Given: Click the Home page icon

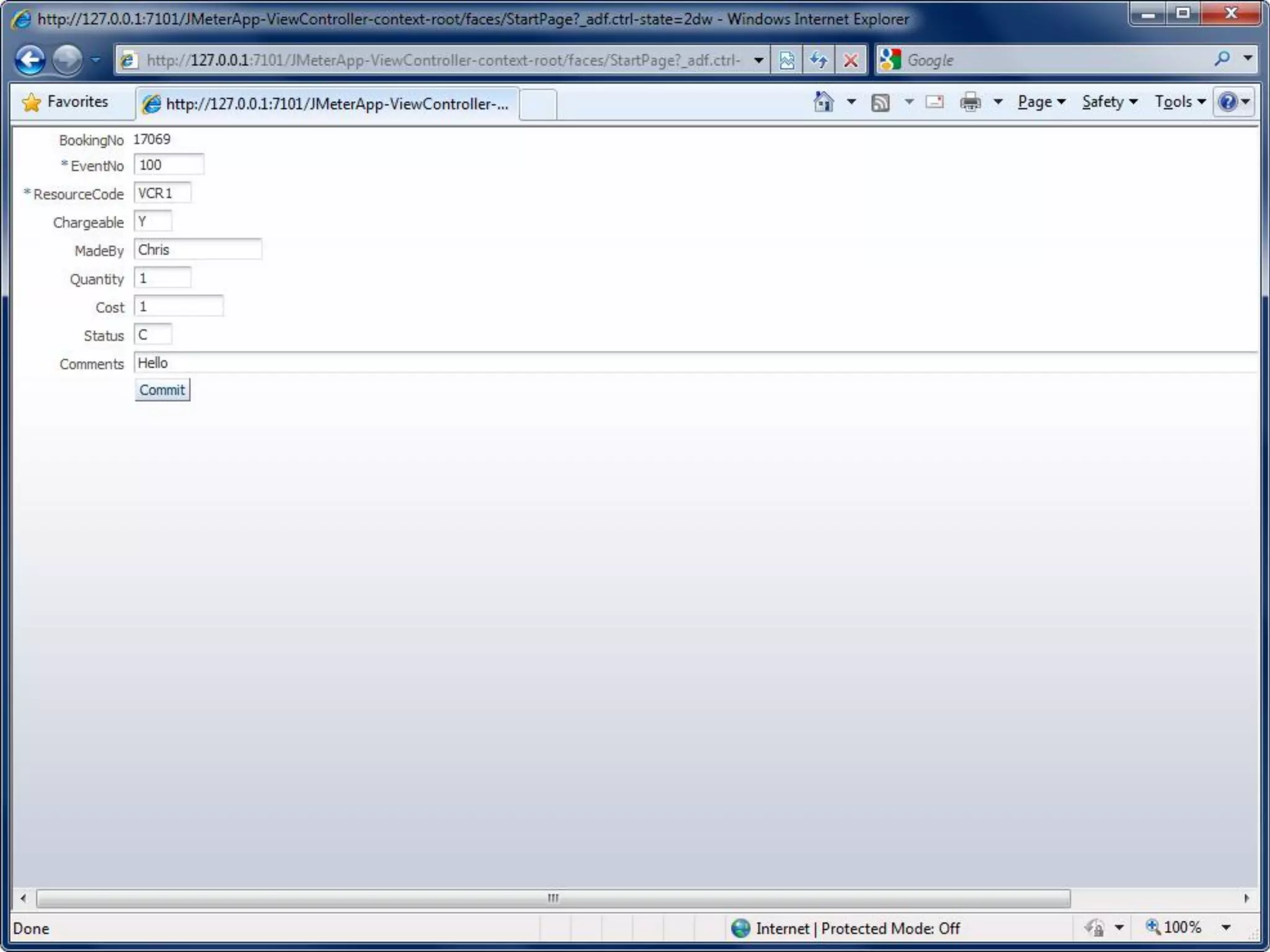Looking at the screenshot, I should click(824, 102).
